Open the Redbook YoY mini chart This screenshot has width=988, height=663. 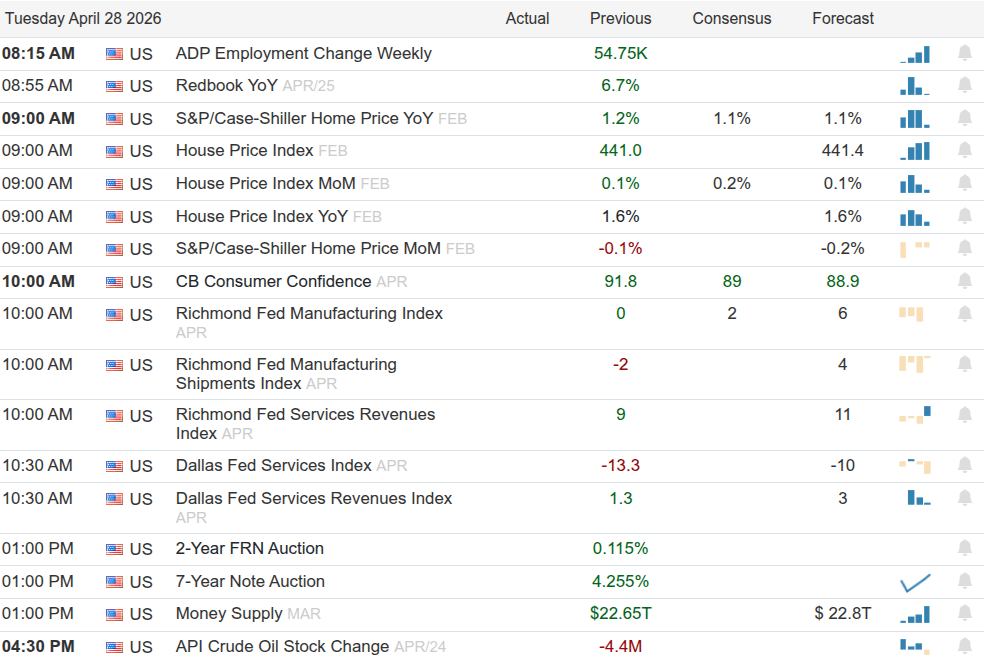point(915,87)
